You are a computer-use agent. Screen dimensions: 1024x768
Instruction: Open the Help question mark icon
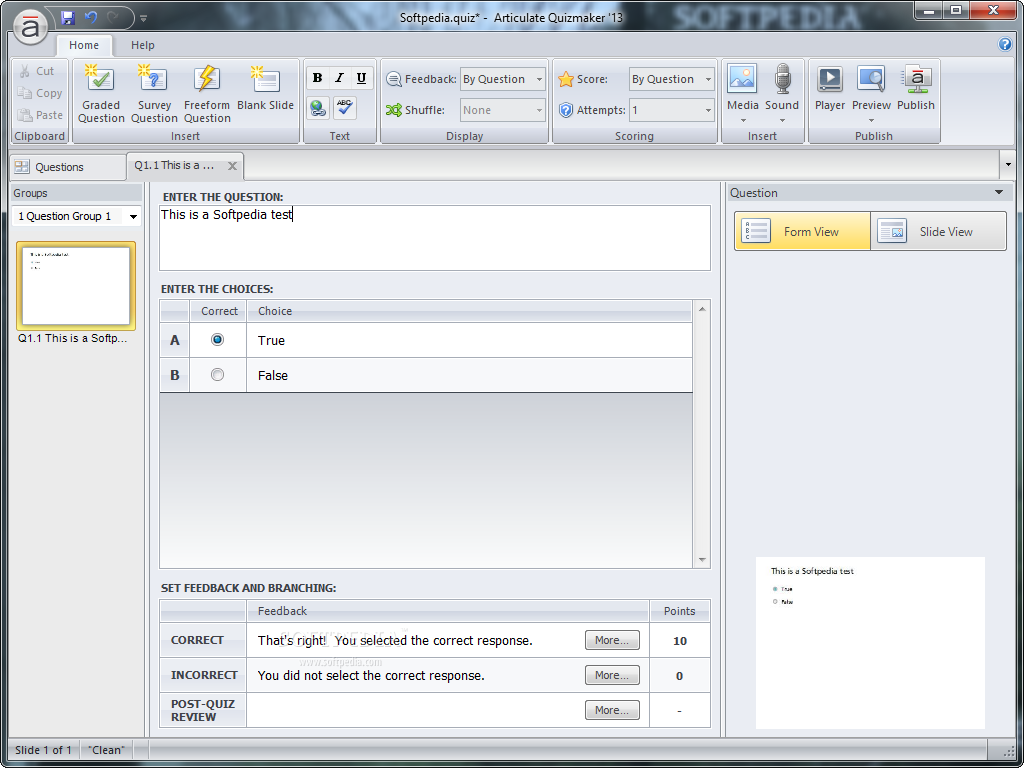pyautogui.click(x=1005, y=44)
